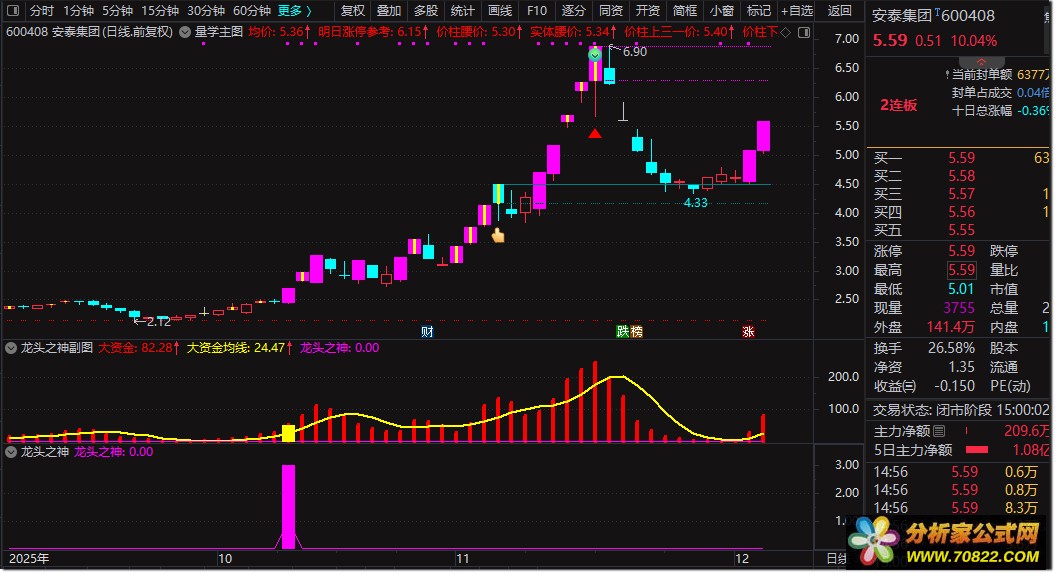This screenshot has height=573, width=1056.
Task: Toggle the 简框 simple frame mode
Action: (x=685, y=11)
